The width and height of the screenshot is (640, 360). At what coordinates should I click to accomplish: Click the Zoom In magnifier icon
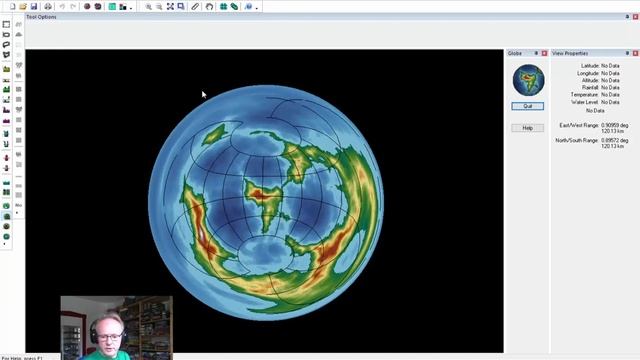[x=149, y=7]
